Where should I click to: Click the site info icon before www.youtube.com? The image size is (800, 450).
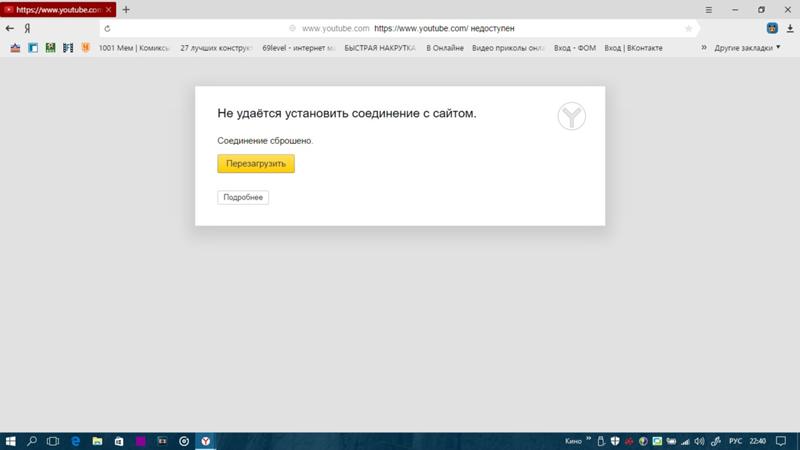292,29
